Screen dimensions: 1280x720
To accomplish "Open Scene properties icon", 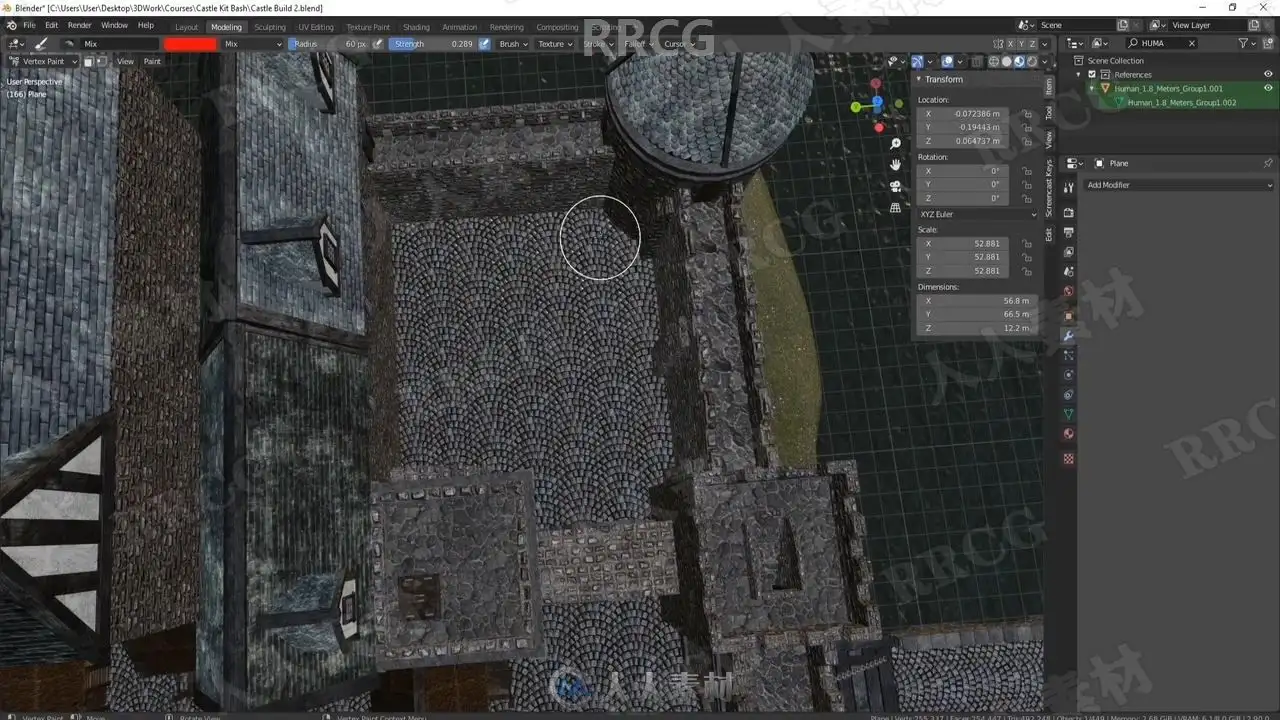I will 1068,272.
